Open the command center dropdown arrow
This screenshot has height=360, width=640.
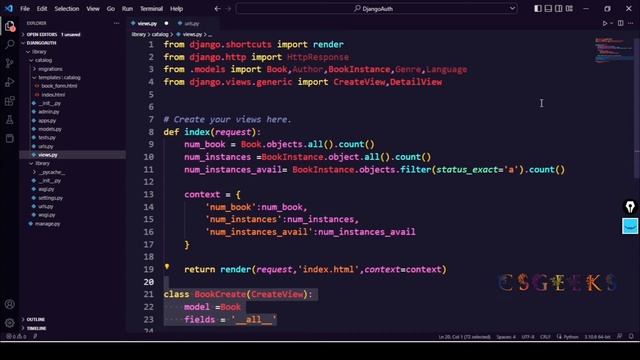(x=512, y=9)
